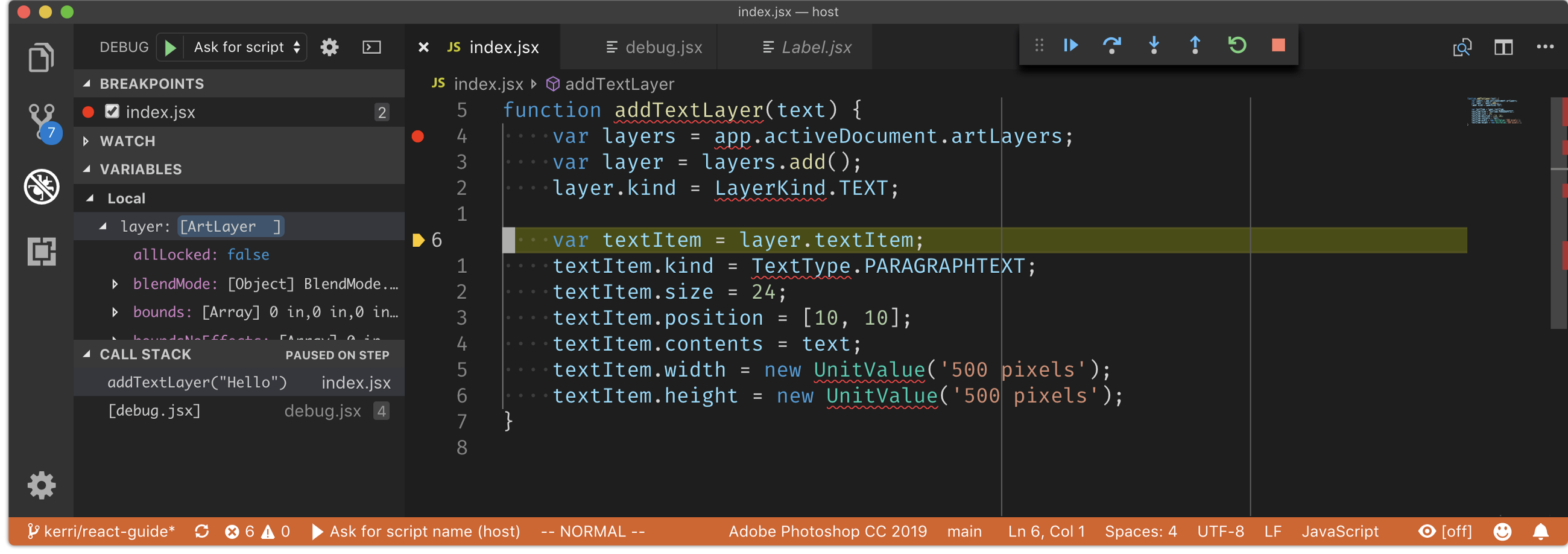Open the Debug Console icon
Screen dimensions: 1568x554
[x=371, y=47]
